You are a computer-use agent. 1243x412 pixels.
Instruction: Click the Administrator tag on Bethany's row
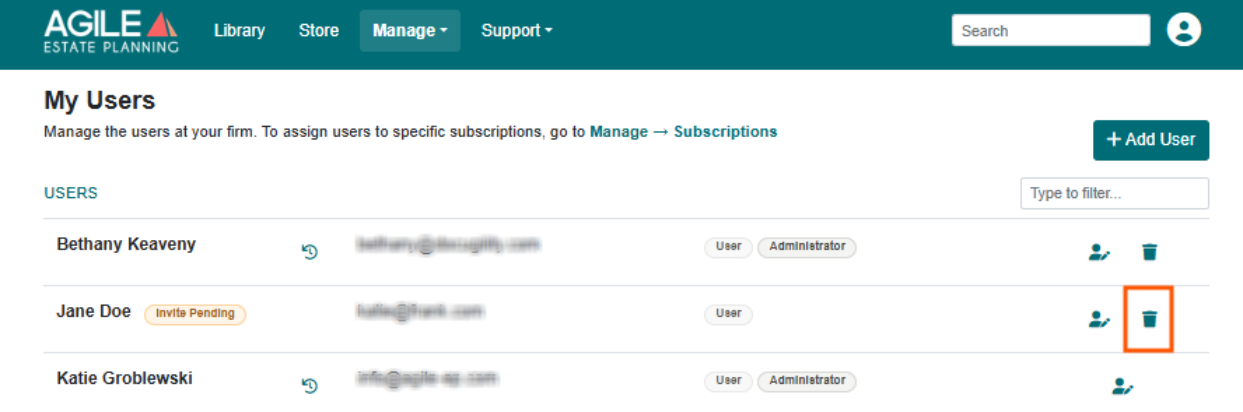[x=807, y=246]
